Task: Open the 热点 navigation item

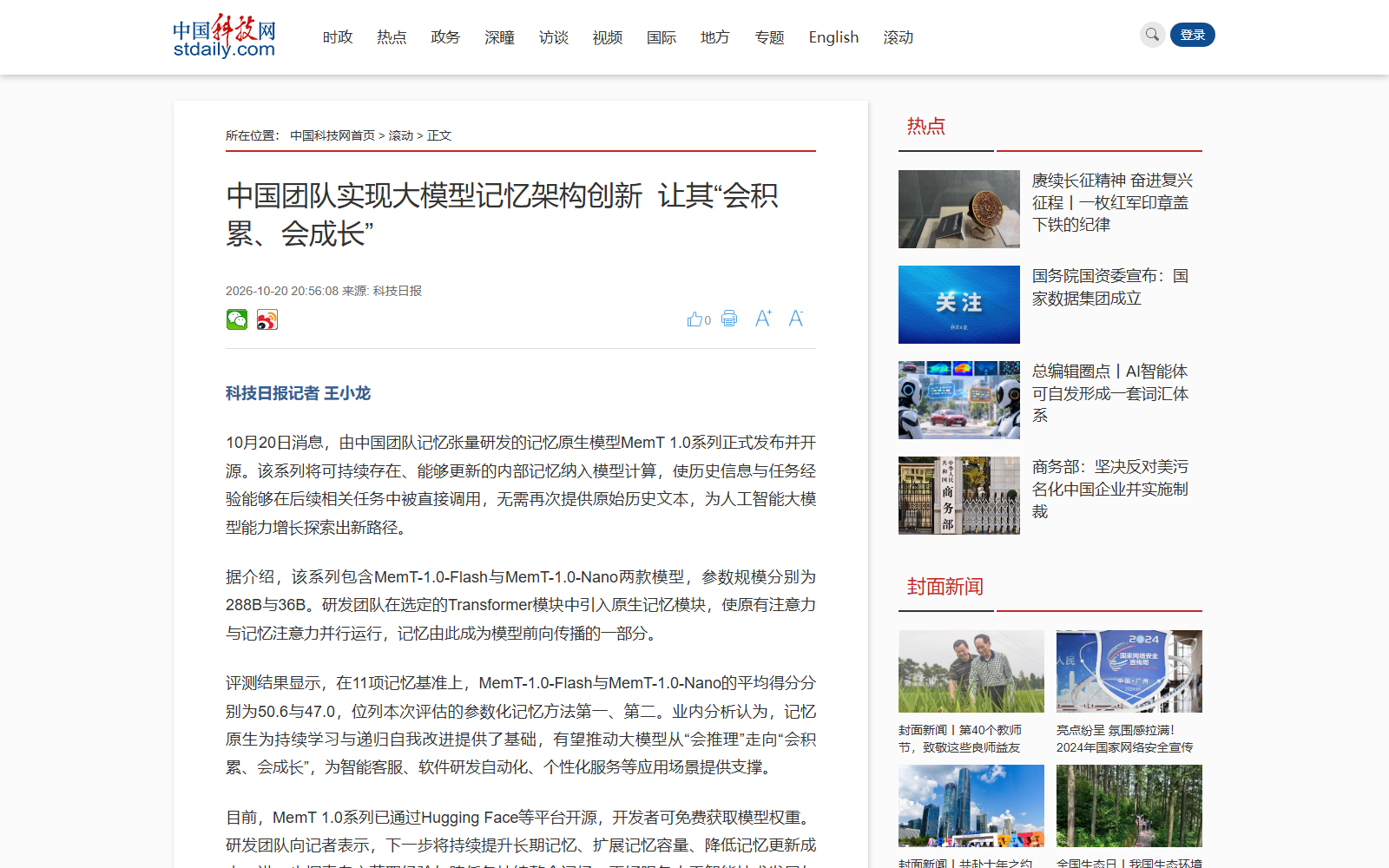Action: coord(392,37)
